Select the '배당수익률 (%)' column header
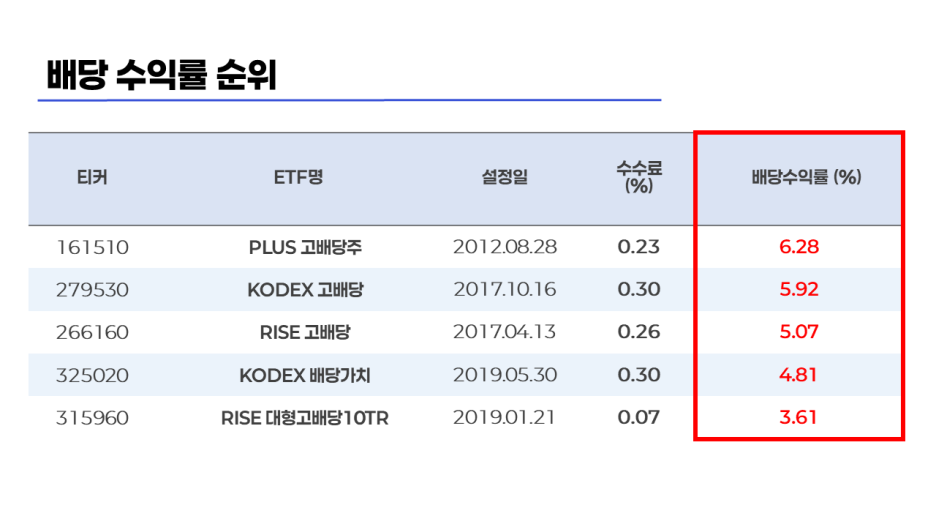 [806, 177]
